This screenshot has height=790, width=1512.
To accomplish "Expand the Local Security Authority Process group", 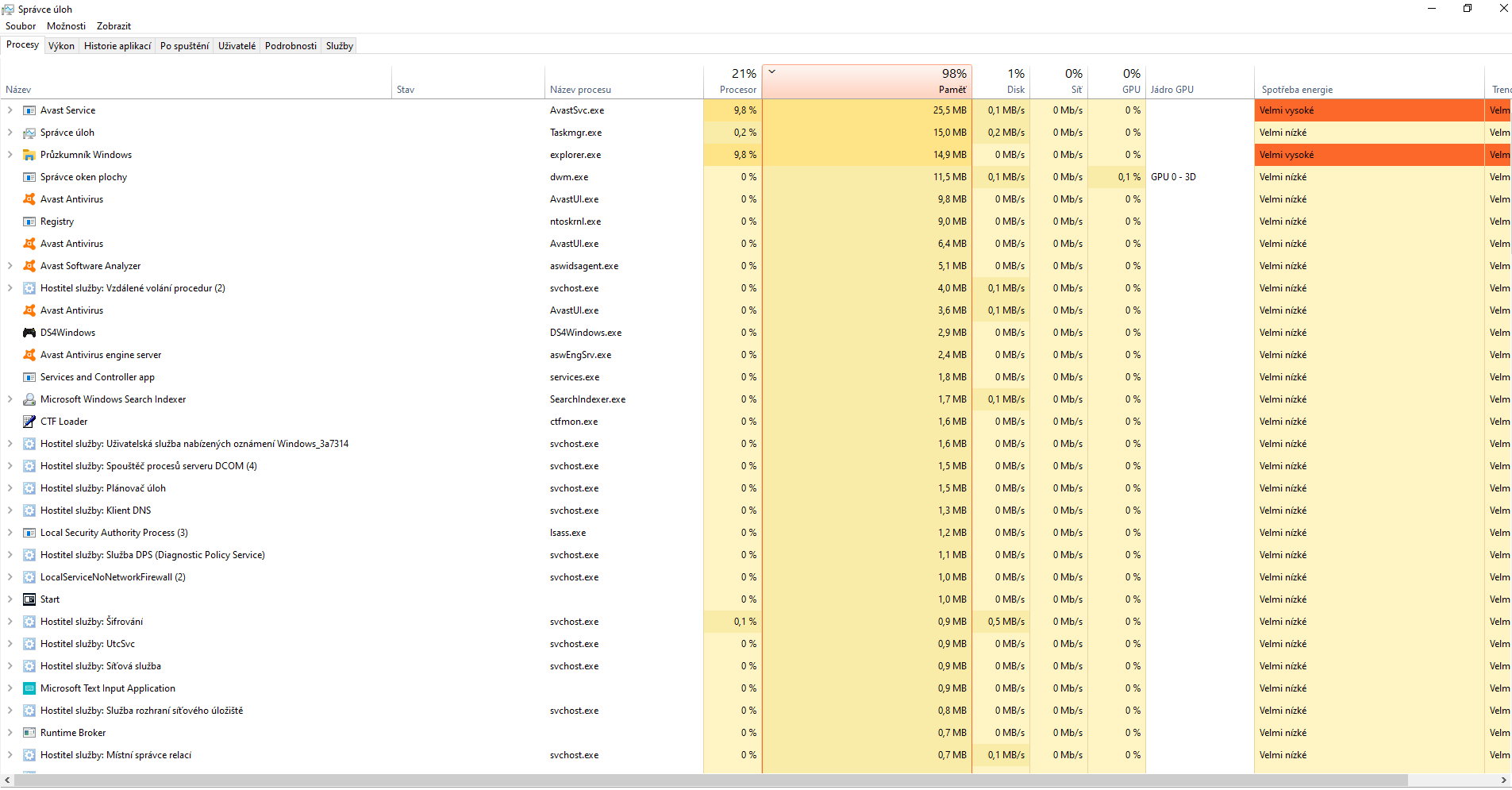I will tap(10, 533).
